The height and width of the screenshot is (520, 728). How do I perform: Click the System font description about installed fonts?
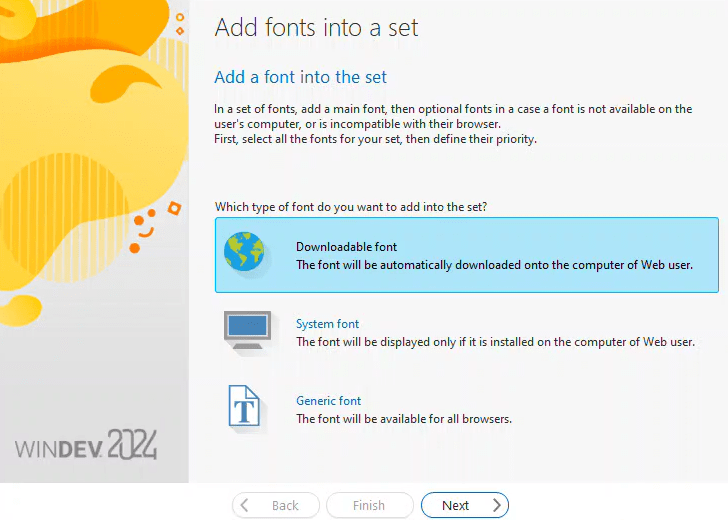pos(495,342)
